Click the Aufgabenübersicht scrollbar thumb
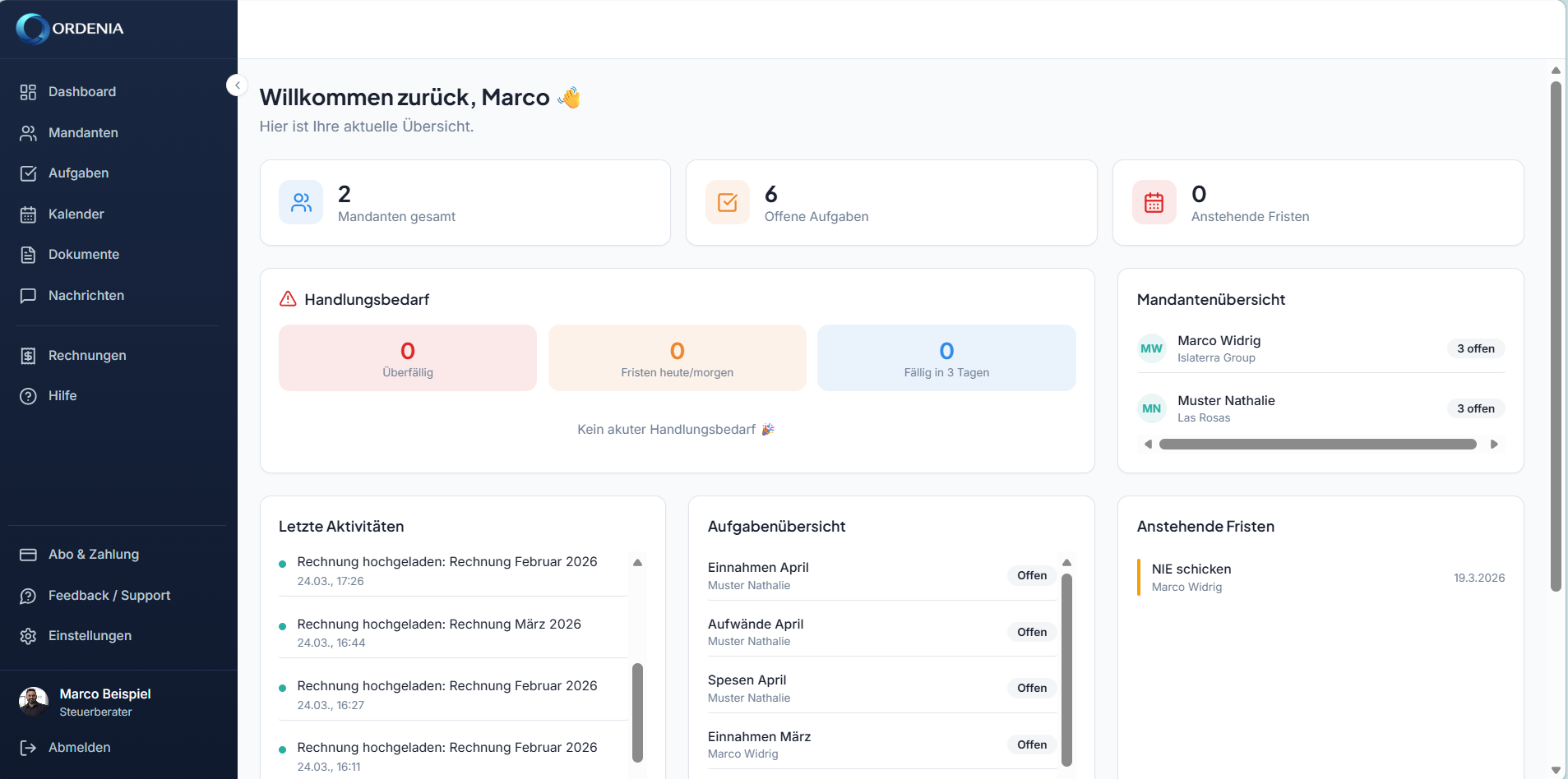 click(x=1066, y=670)
